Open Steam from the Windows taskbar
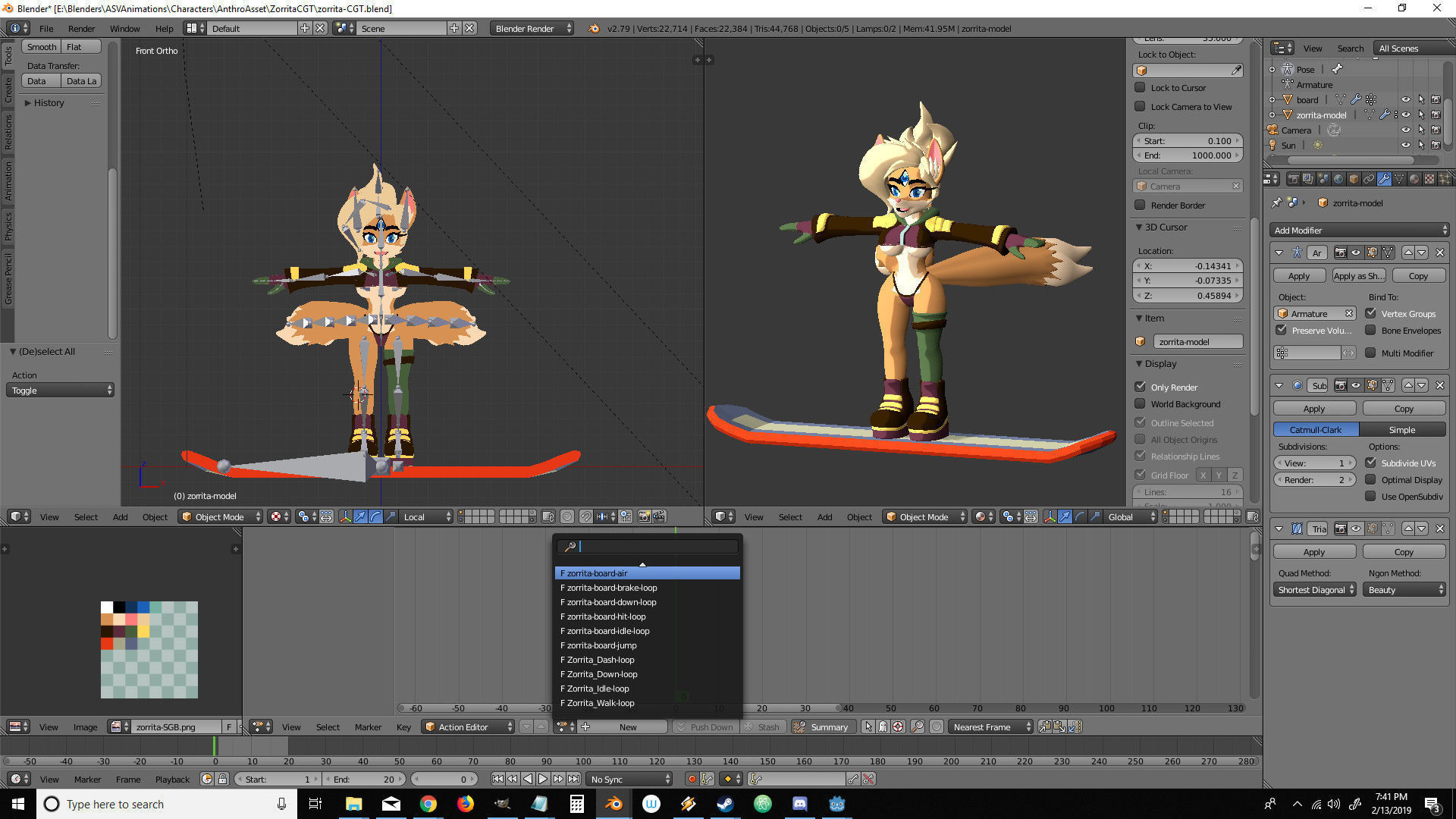The image size is (1456, 819). (725, 804)
